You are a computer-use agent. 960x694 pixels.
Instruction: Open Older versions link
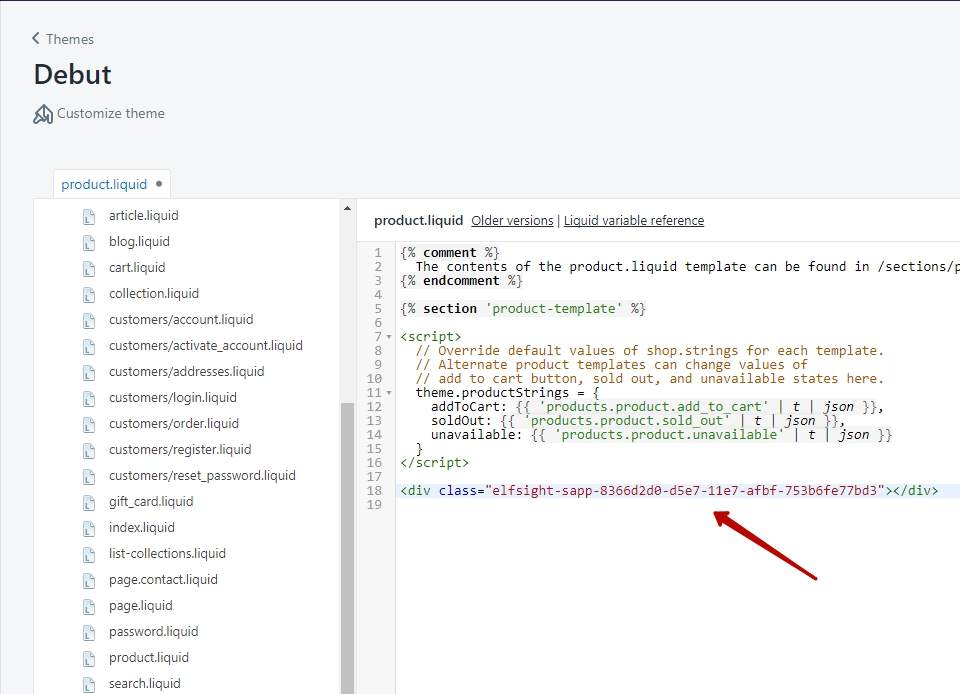click(512, 220)
